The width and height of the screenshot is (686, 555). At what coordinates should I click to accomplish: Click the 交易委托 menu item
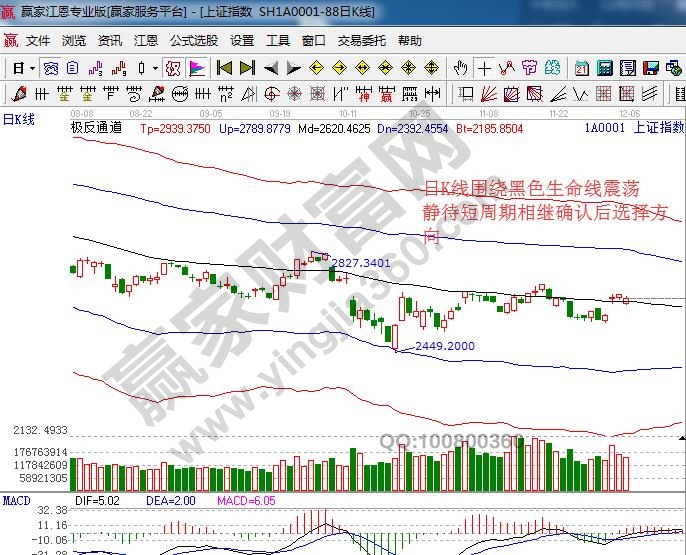click(x=361, y=41)
